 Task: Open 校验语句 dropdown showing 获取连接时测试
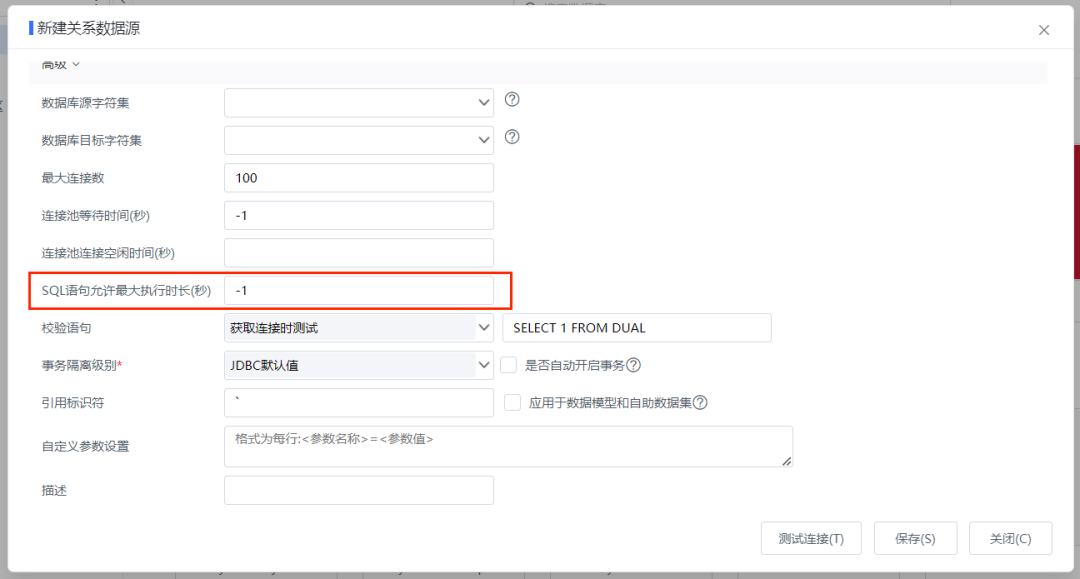[359, 328]
